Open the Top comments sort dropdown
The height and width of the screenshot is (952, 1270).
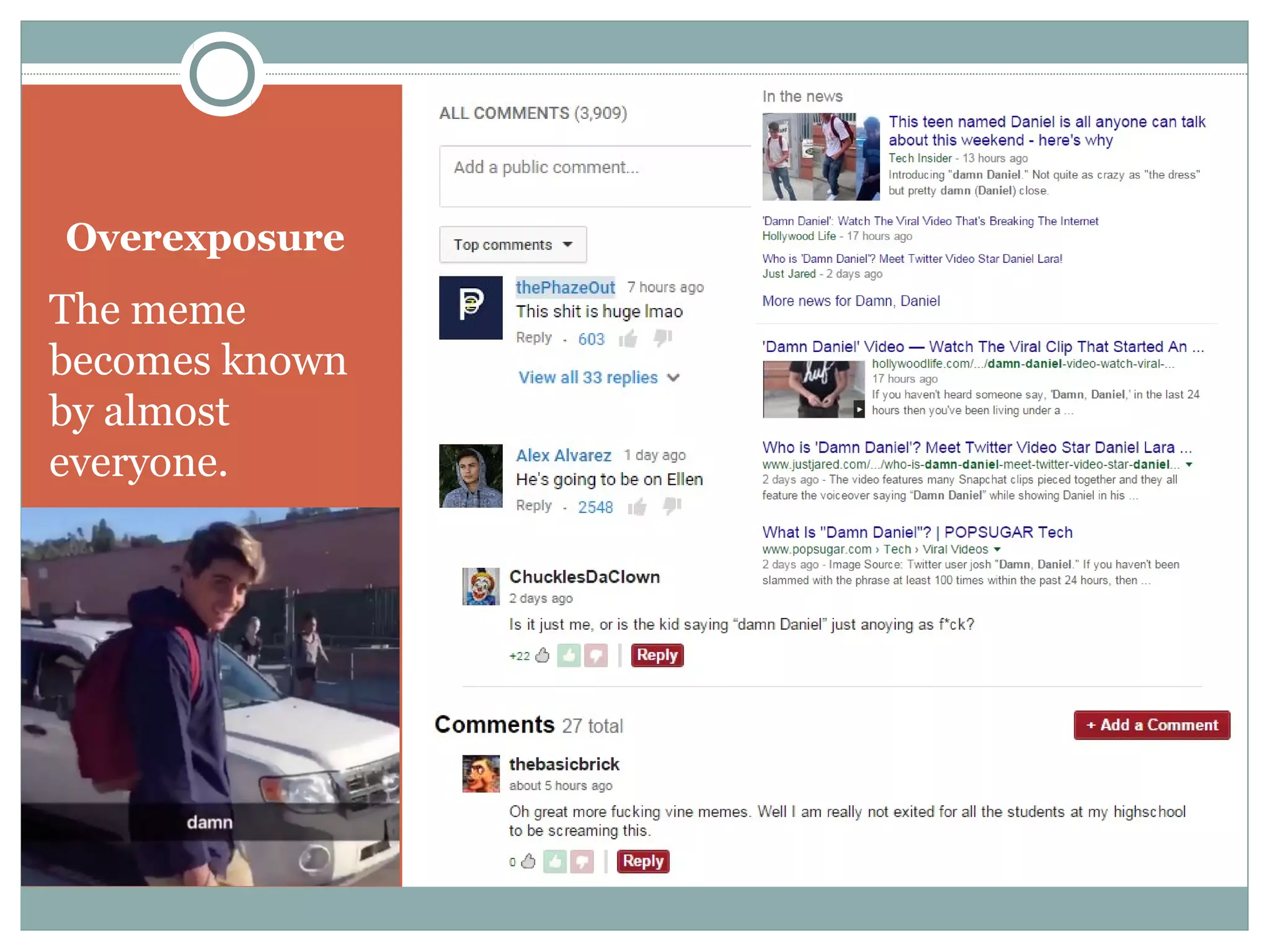point(513,245)
